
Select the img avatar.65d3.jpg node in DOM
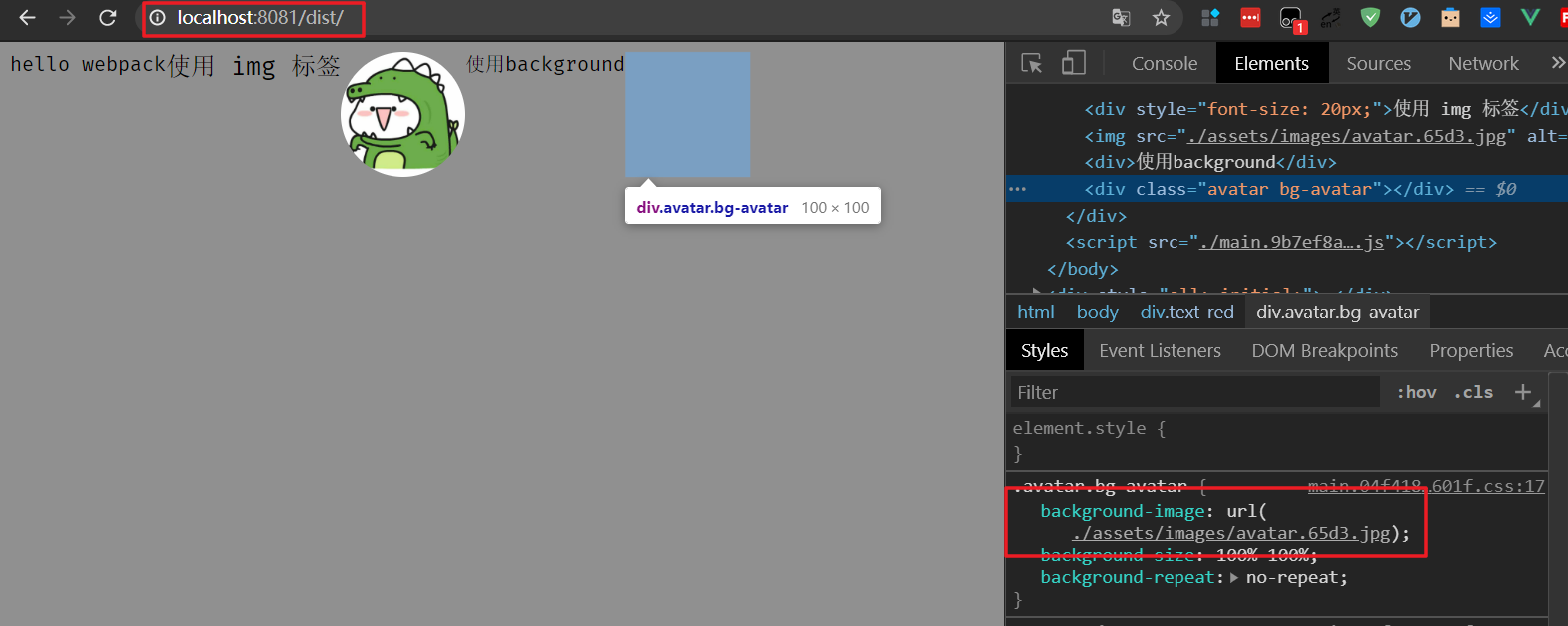(1286, 135)
